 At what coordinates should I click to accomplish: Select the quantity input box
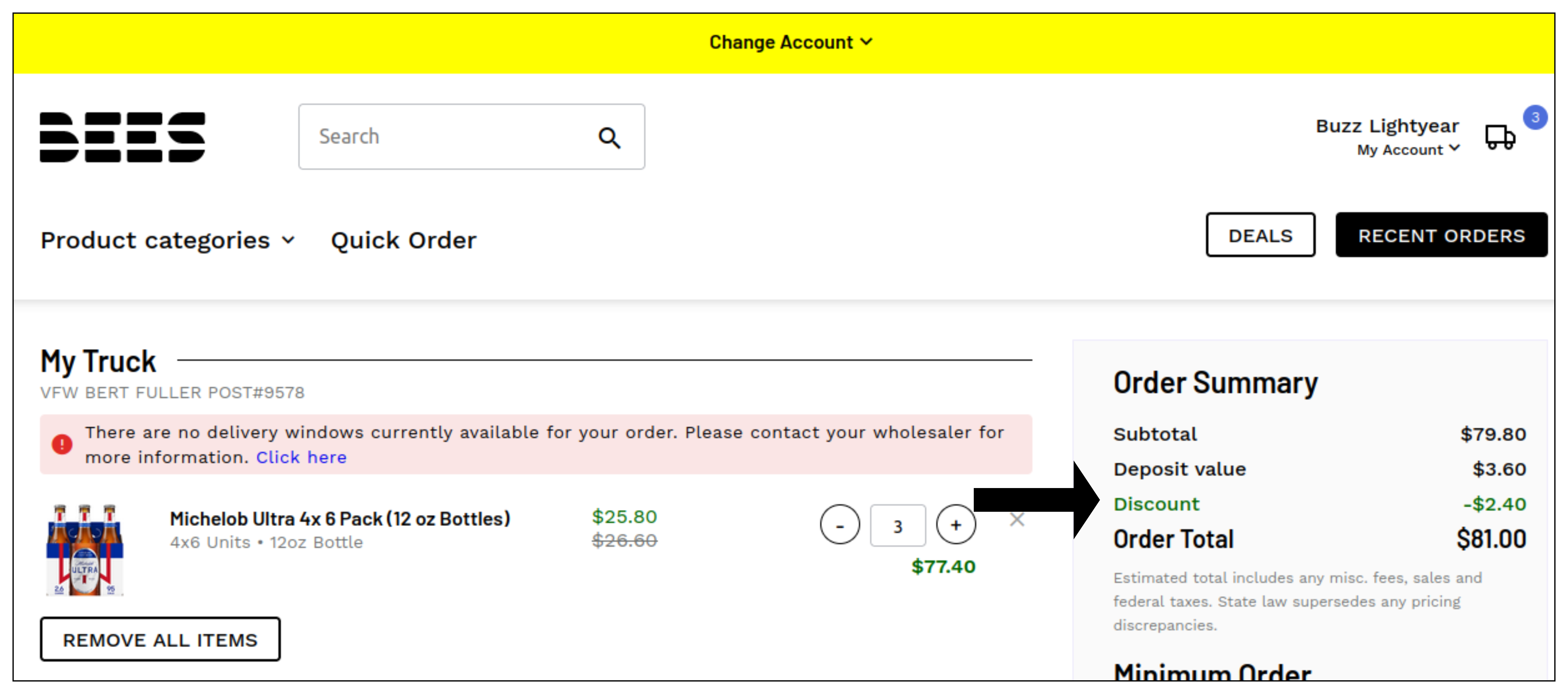tap(898, 525)
